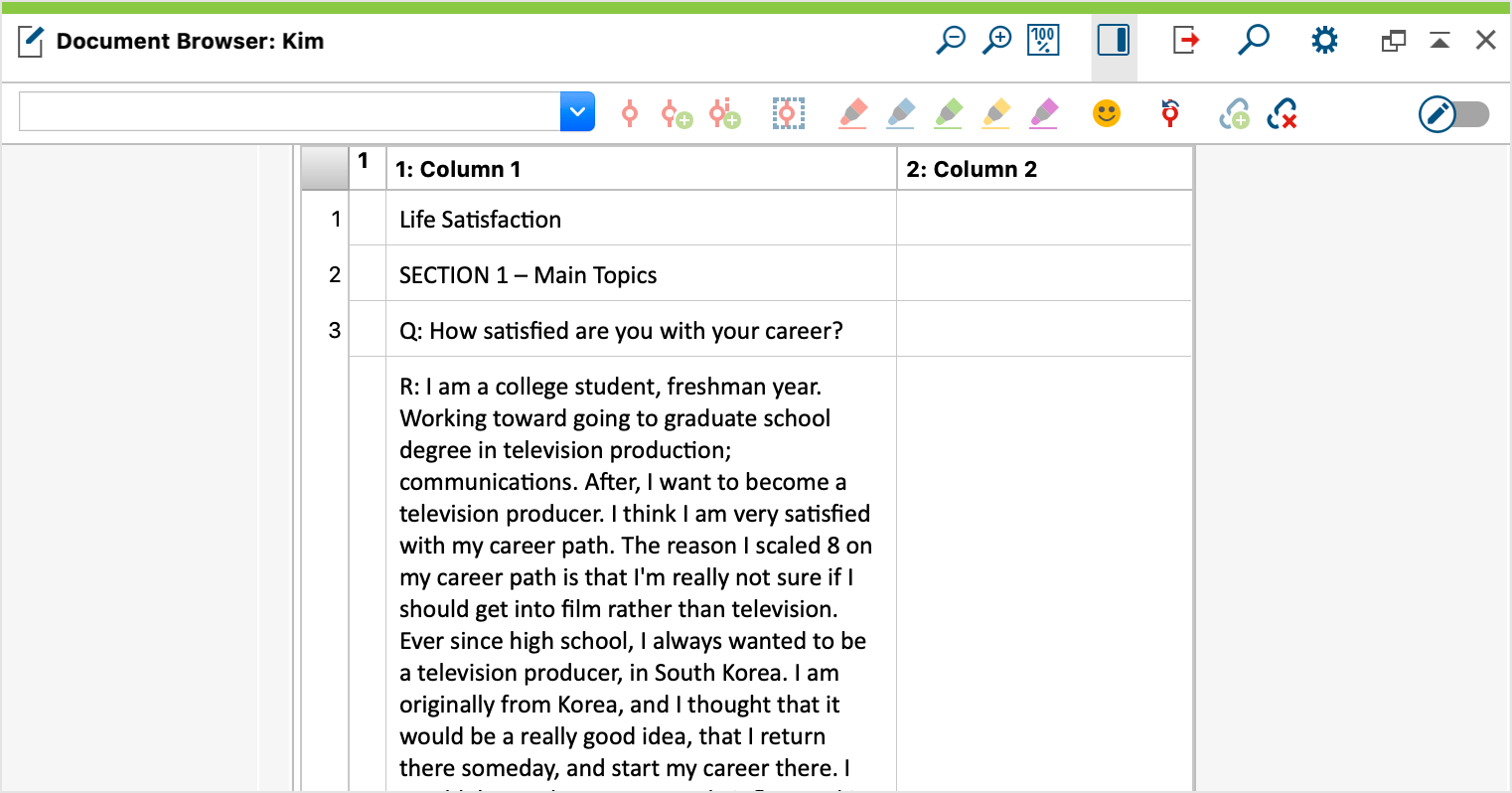Code with emoticon smiley icon
The image size is (1512, 793).
pos(1107,113)
